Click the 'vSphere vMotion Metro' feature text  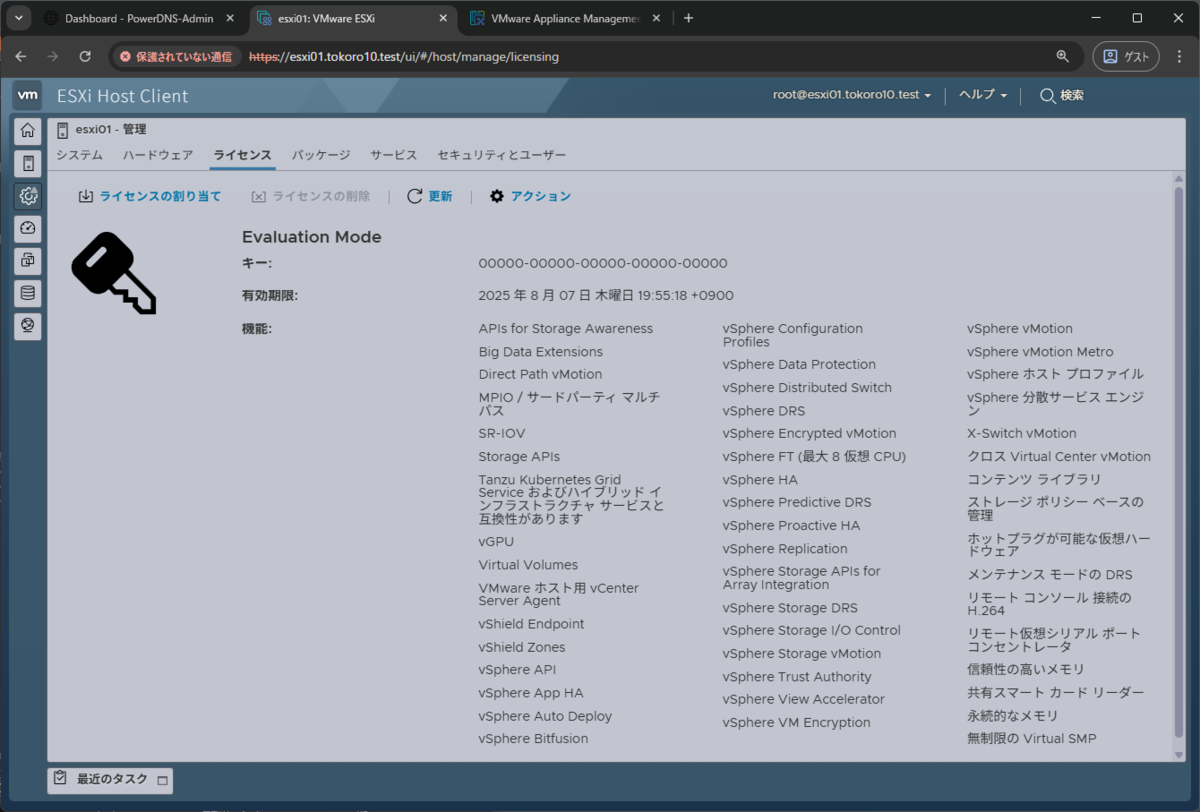pos(1040,352)
